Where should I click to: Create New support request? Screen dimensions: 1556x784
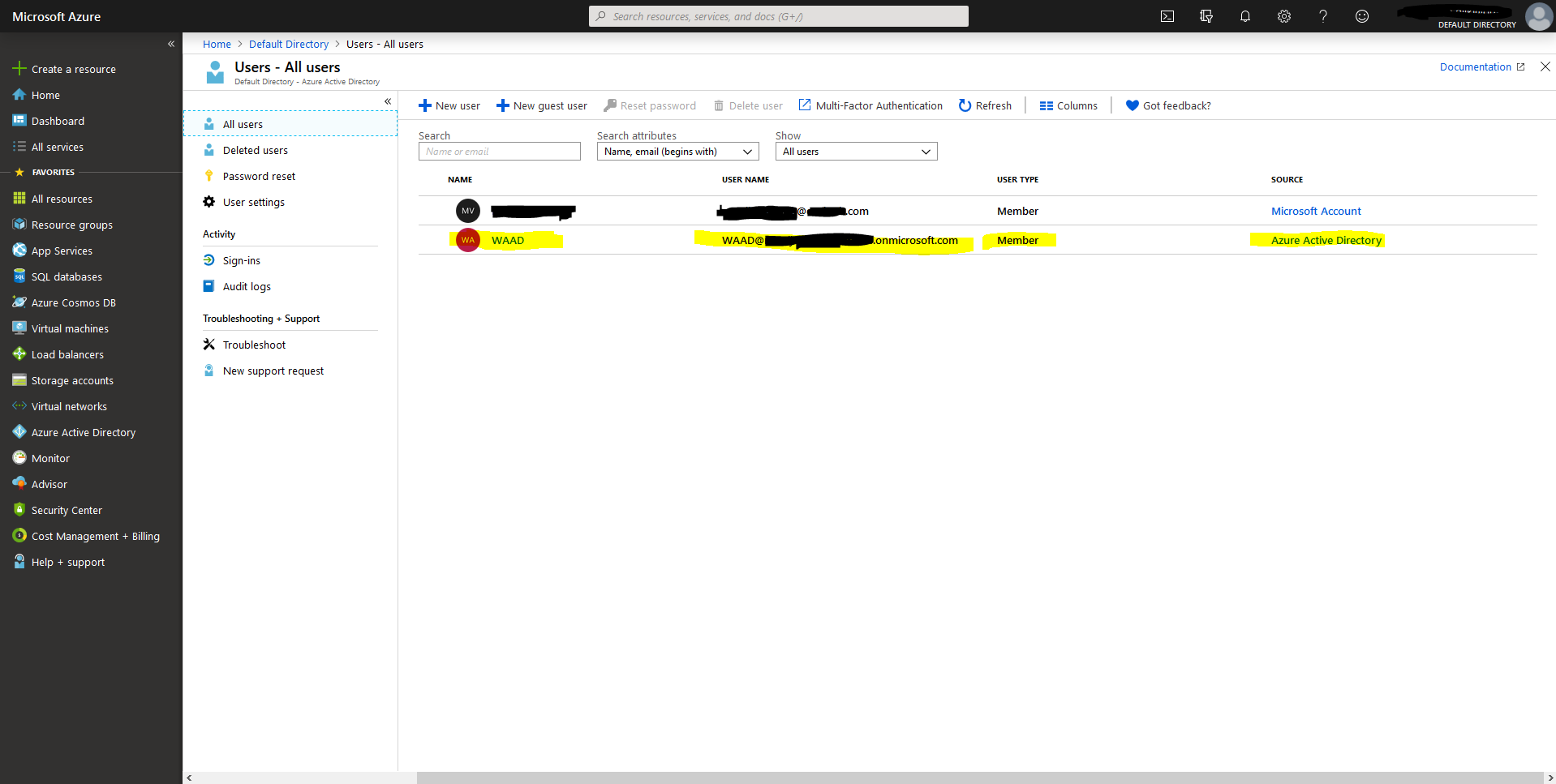click(263, 371)
